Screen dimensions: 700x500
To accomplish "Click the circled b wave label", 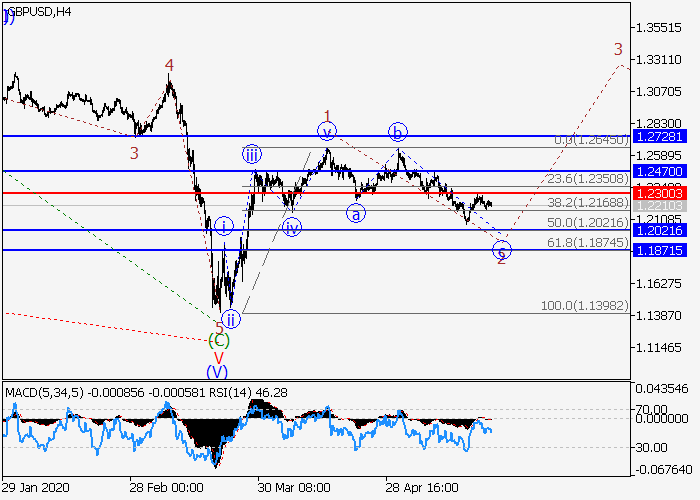I will coord(398,132).
